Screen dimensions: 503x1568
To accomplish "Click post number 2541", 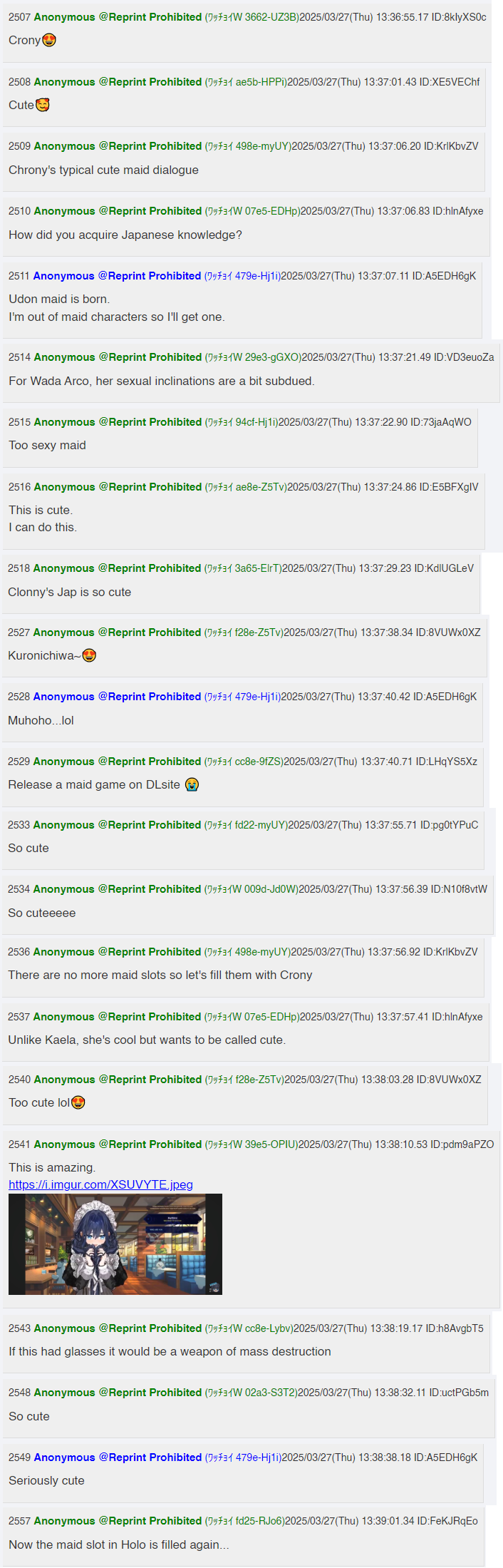I will tap(19, 1144).
